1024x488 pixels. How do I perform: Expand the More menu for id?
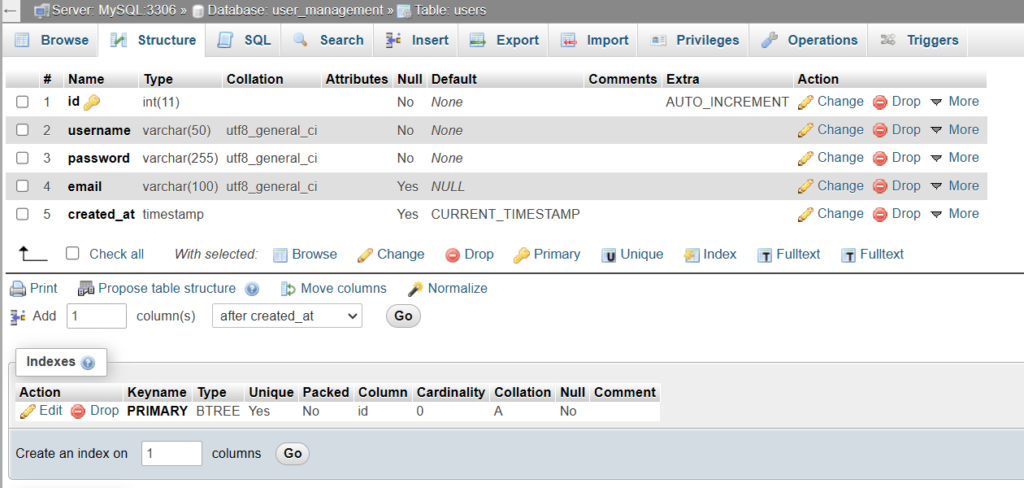click(x=955, y=101)
